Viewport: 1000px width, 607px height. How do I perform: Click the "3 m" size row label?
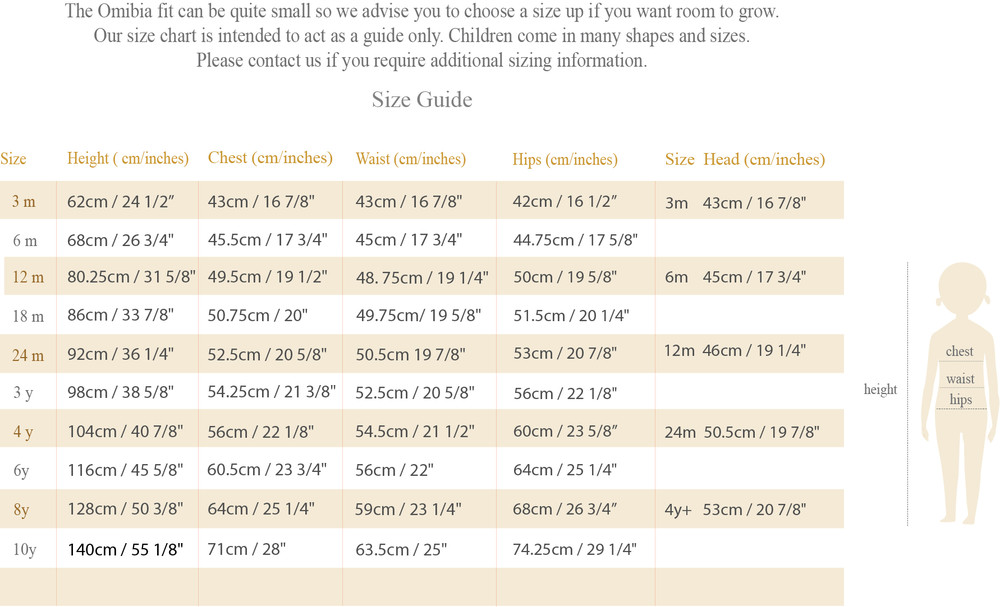pyautogui.click(x=24, y=201)
